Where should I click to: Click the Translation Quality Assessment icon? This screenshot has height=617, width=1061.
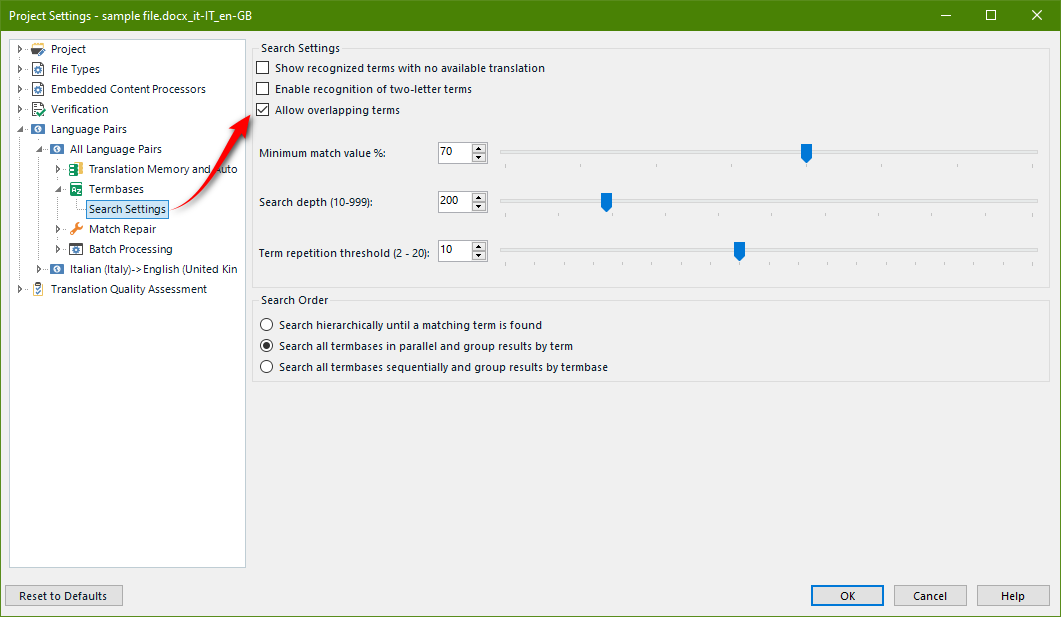pos(38,289)
